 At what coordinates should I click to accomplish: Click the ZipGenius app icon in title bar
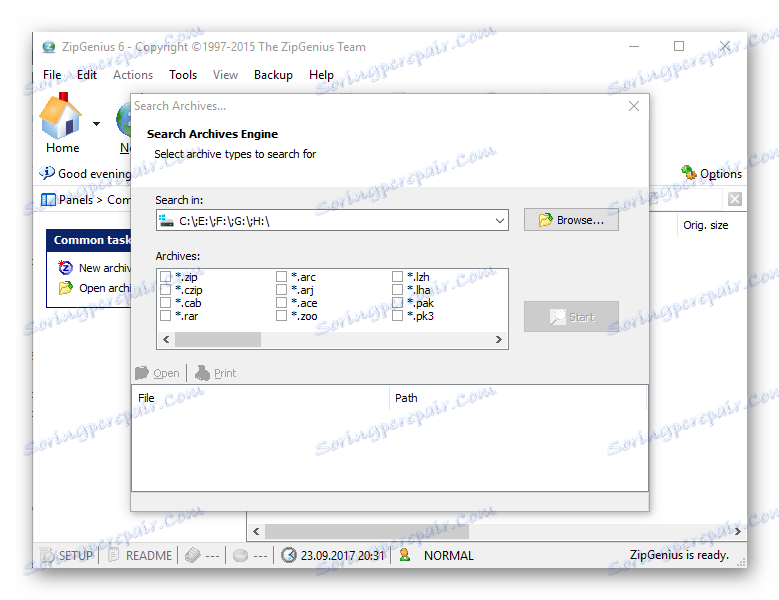(x=49, y=47)
